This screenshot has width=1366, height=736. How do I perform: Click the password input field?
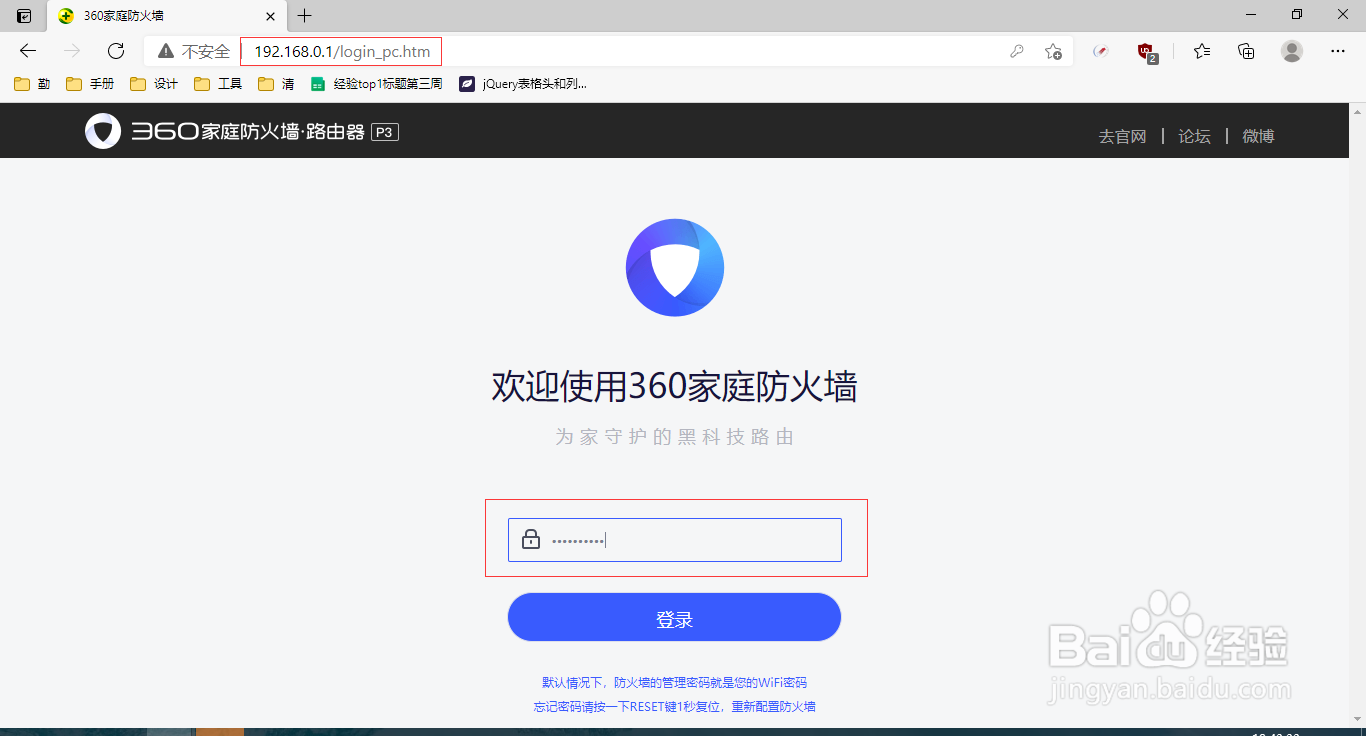point(675,540)
